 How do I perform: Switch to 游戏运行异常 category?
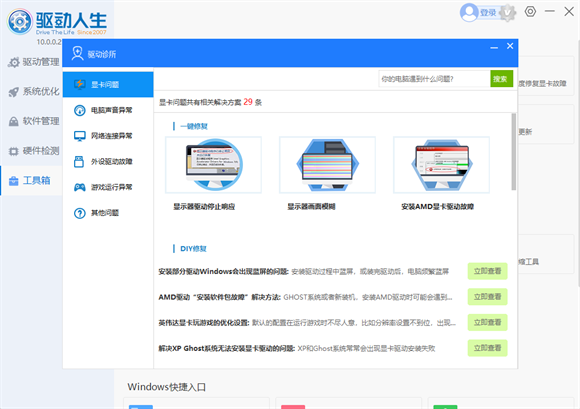click(x=108, y=187)
